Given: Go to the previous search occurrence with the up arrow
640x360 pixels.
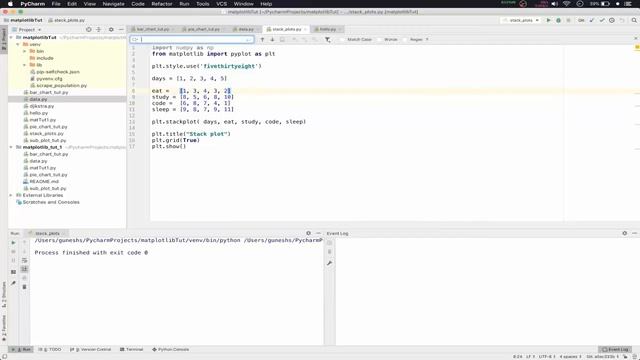Looking at the screenshot, I should tap(262, 40).
